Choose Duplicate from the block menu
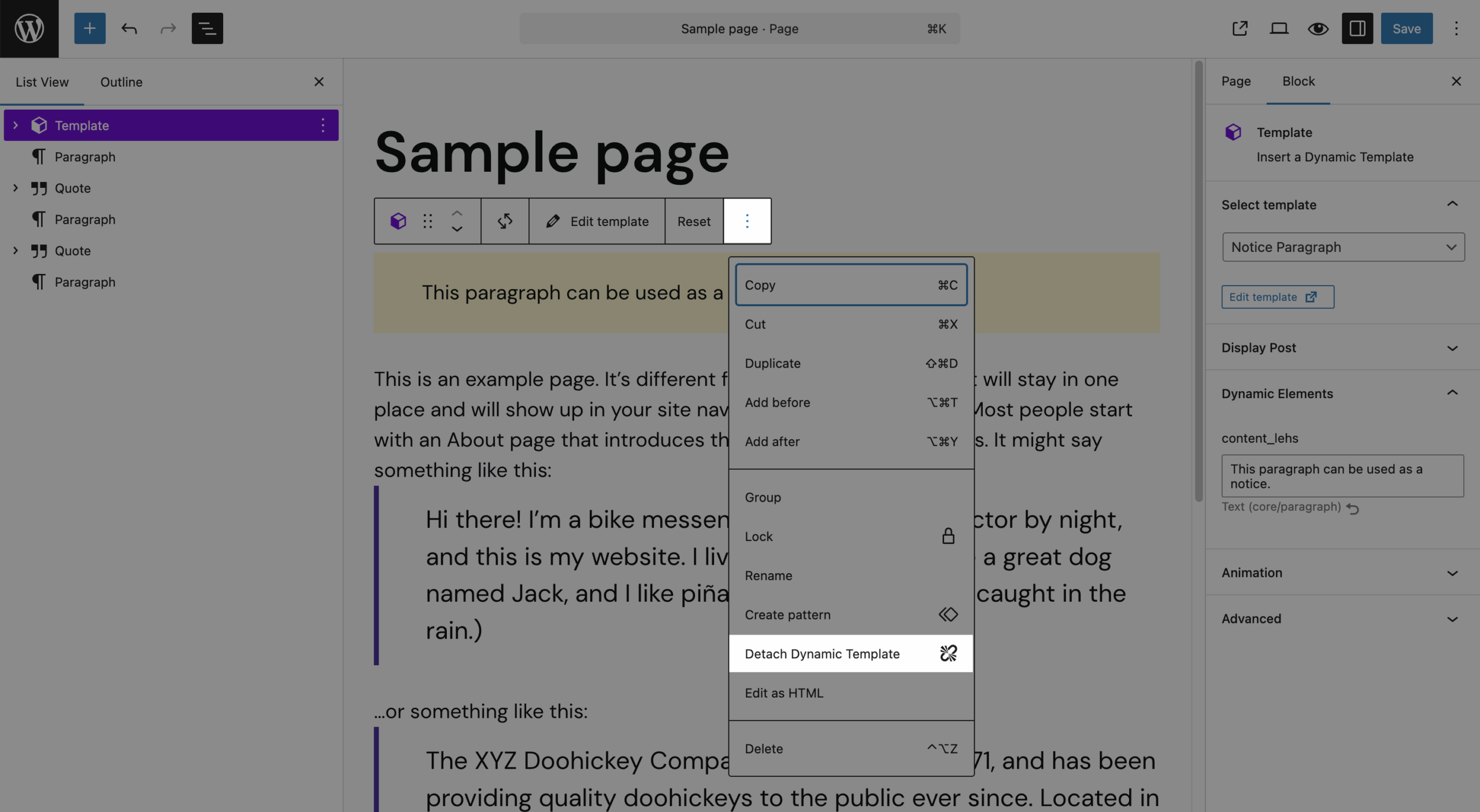Viewport: 1480px width, 812px height. (x=851, y=363)
